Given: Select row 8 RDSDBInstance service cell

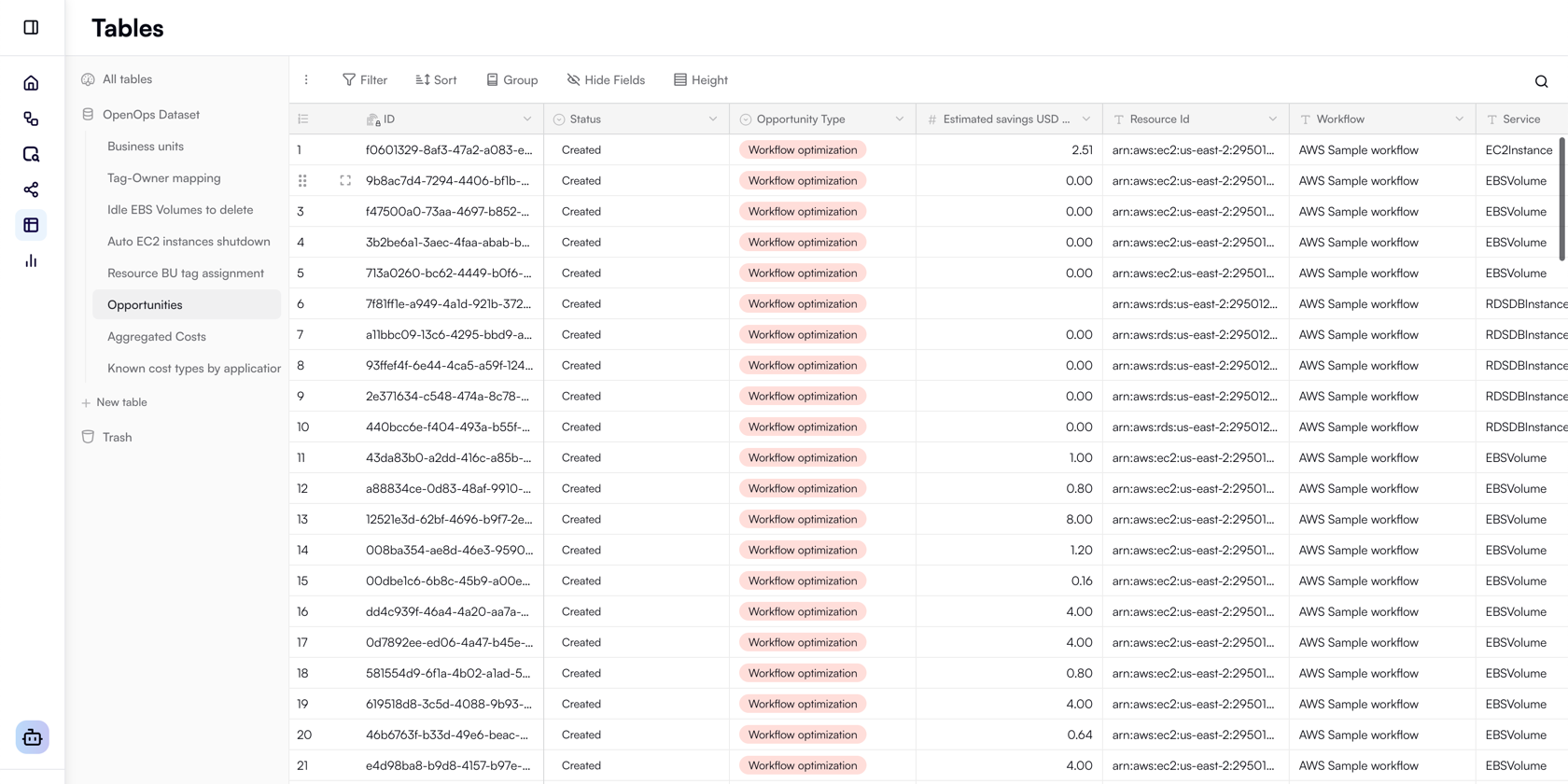Looking at the screenshot, I should pos(1522,365).
